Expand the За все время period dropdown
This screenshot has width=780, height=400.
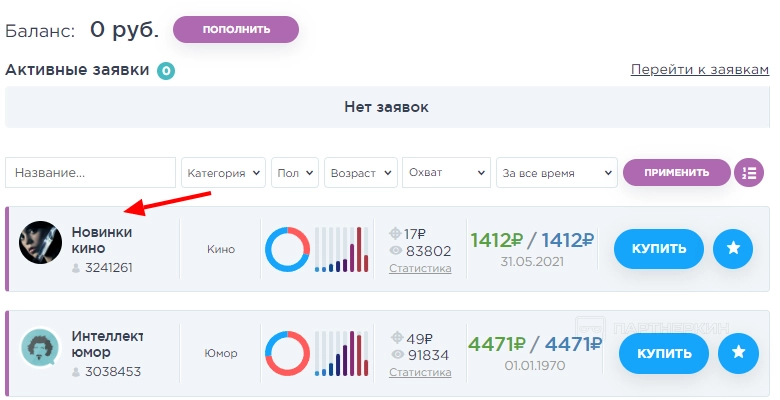click(x=557, y=173)
